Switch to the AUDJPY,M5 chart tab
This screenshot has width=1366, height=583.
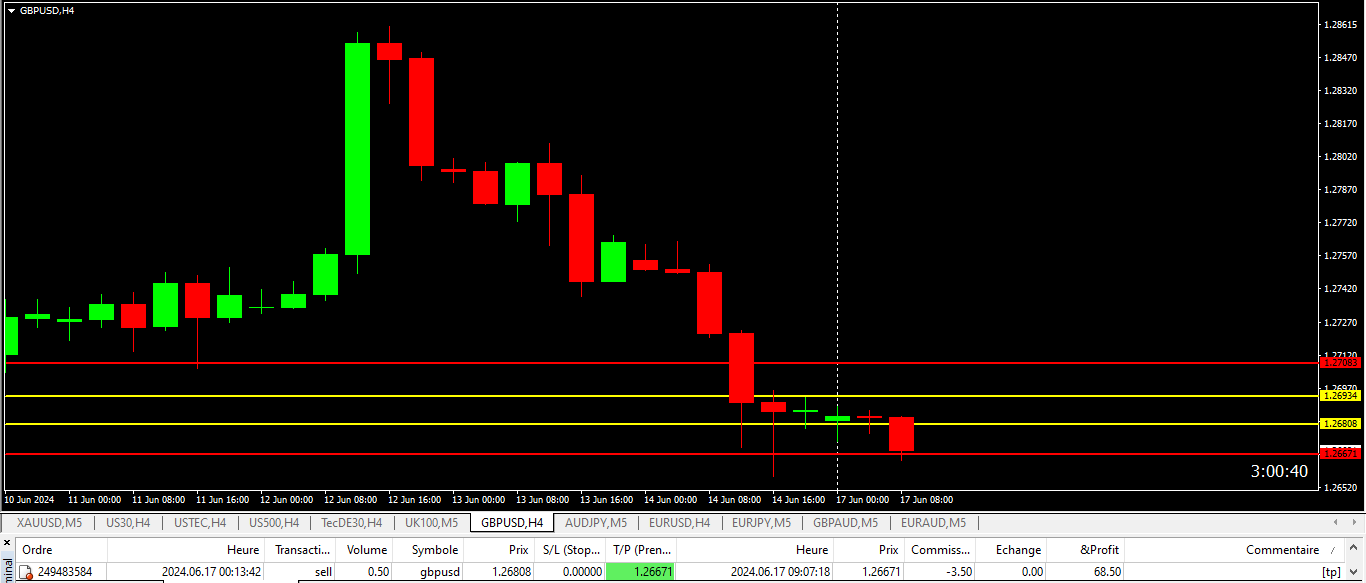pyautogui.click(x=595, y=523)
